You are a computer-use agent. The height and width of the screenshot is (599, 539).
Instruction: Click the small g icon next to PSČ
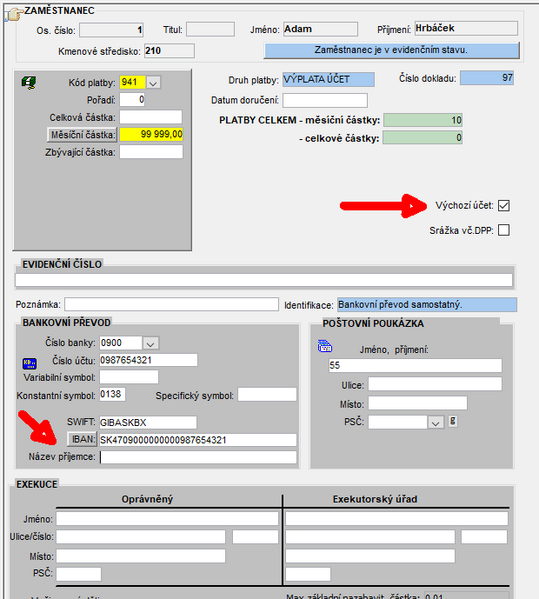tap(453, 421)
